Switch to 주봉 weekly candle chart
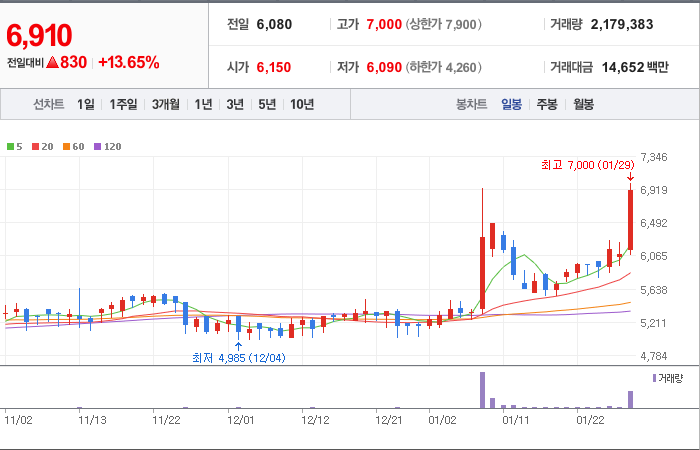The height and width of the screenshot is (450, 700). click(x=547, y=104)
